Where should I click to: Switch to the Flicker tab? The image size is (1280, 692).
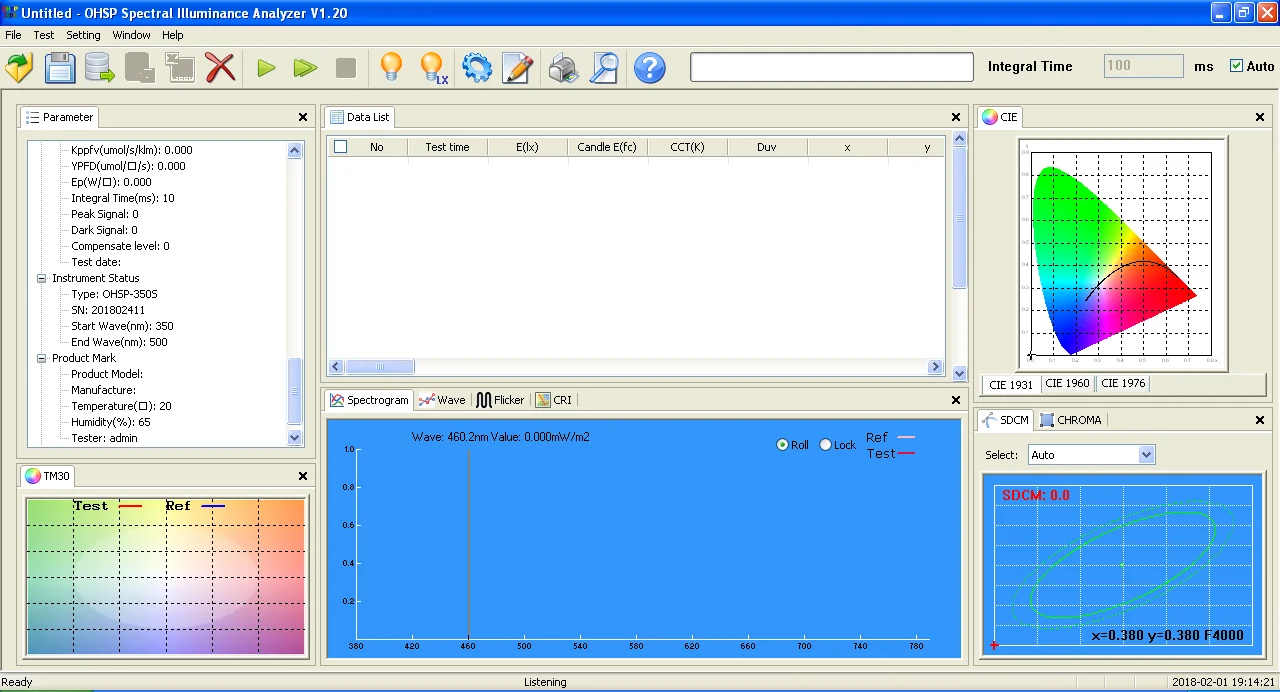500,400
